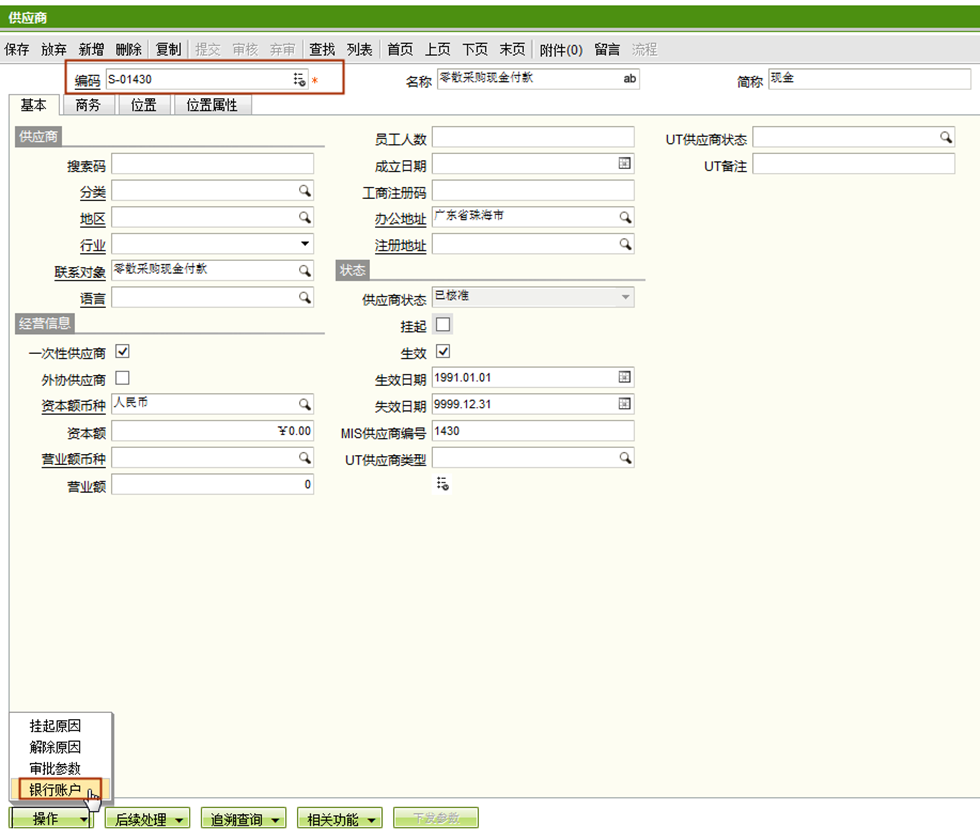
Task: Open the 位置属性 tab
Action: tap(211, 105)
